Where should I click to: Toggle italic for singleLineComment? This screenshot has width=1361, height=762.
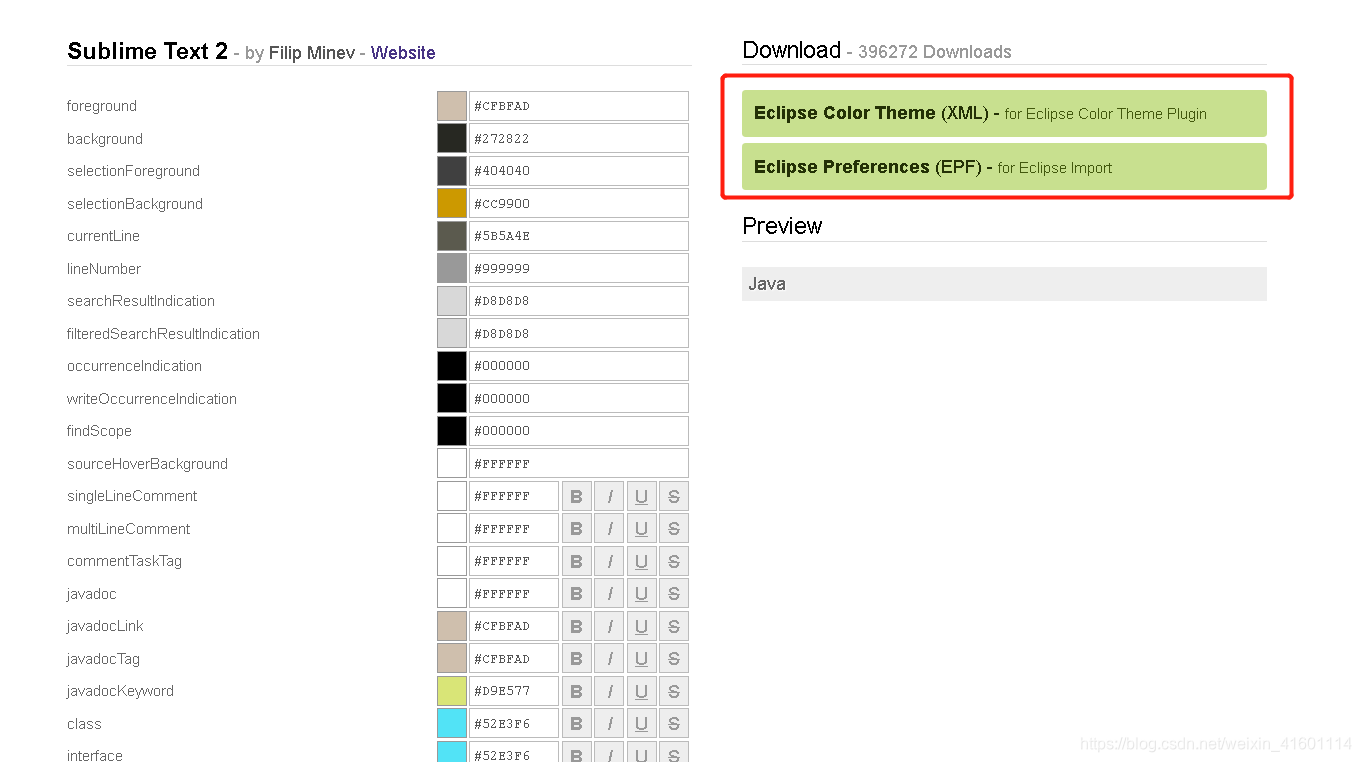pyautogui.click(x=609, y=496)
